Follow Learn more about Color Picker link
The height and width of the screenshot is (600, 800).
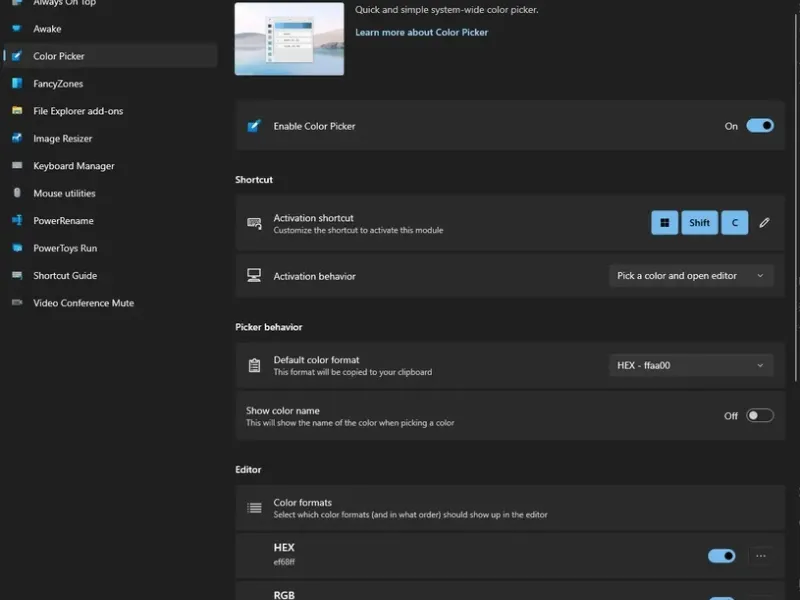421,32
